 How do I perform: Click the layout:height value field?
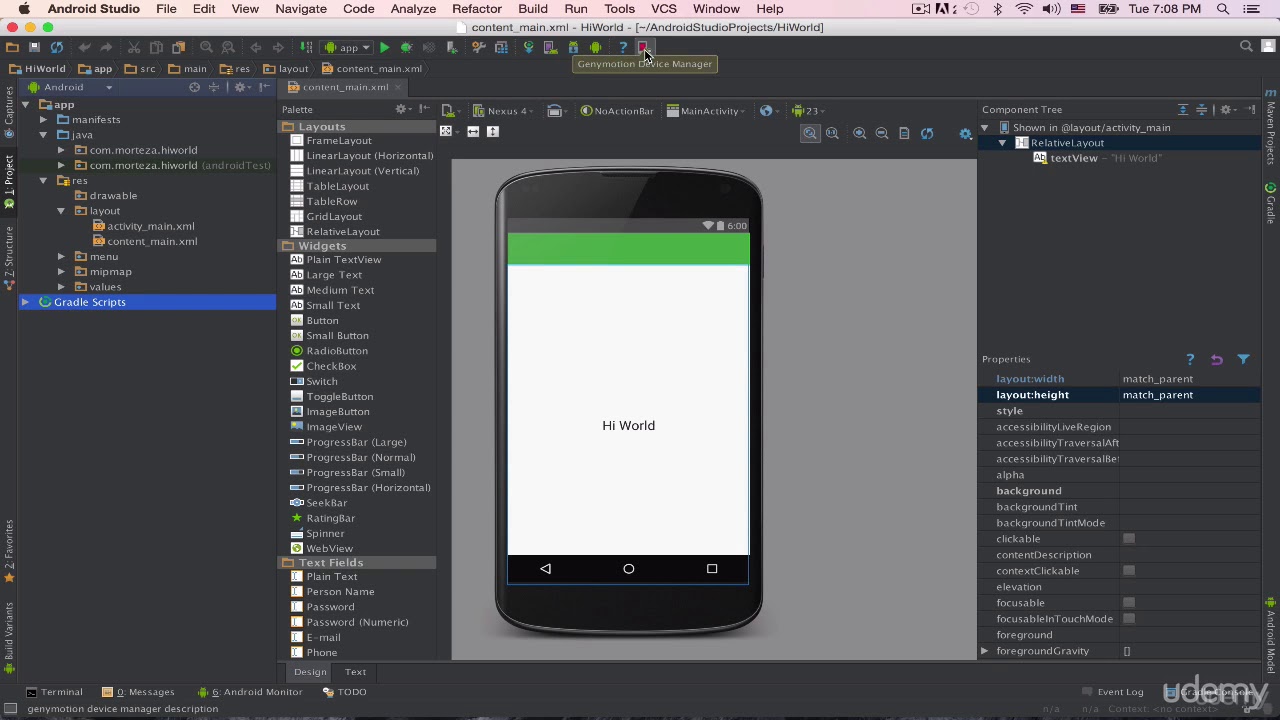1190,395
